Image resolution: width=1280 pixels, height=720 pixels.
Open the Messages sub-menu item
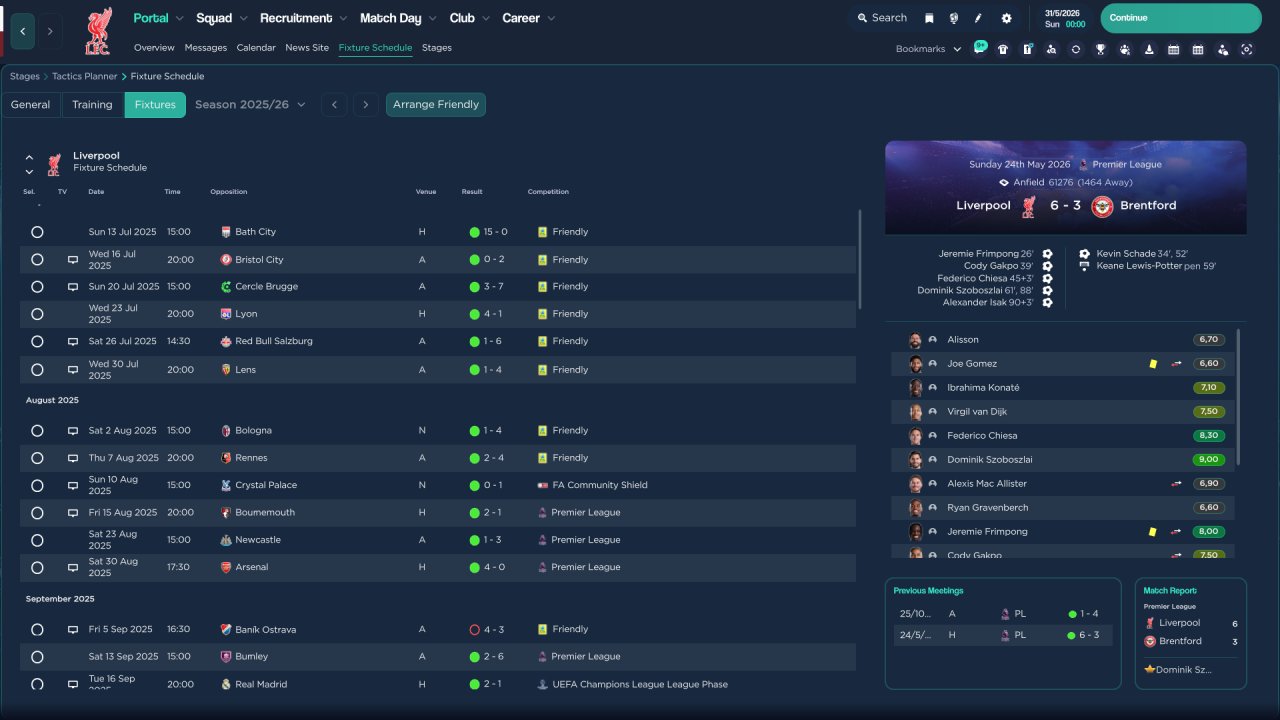[x=206, y=48]
